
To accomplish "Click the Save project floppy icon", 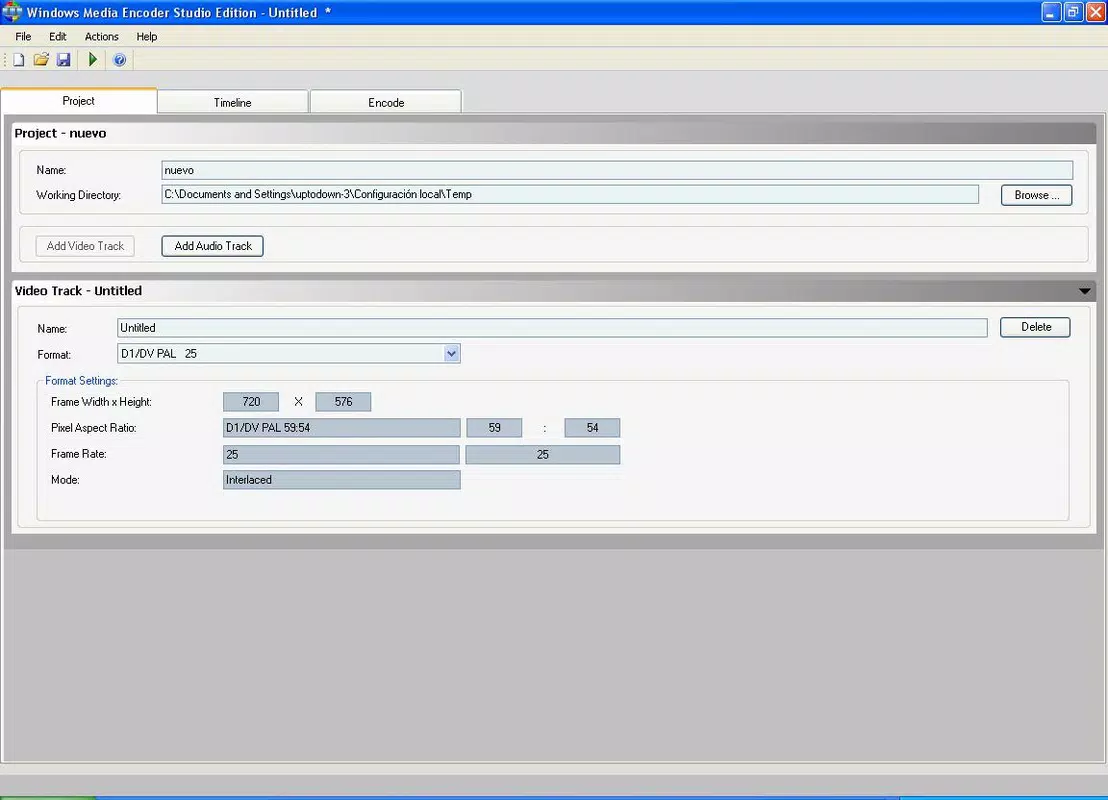I will pyautogui.click(x=64, y=60).
